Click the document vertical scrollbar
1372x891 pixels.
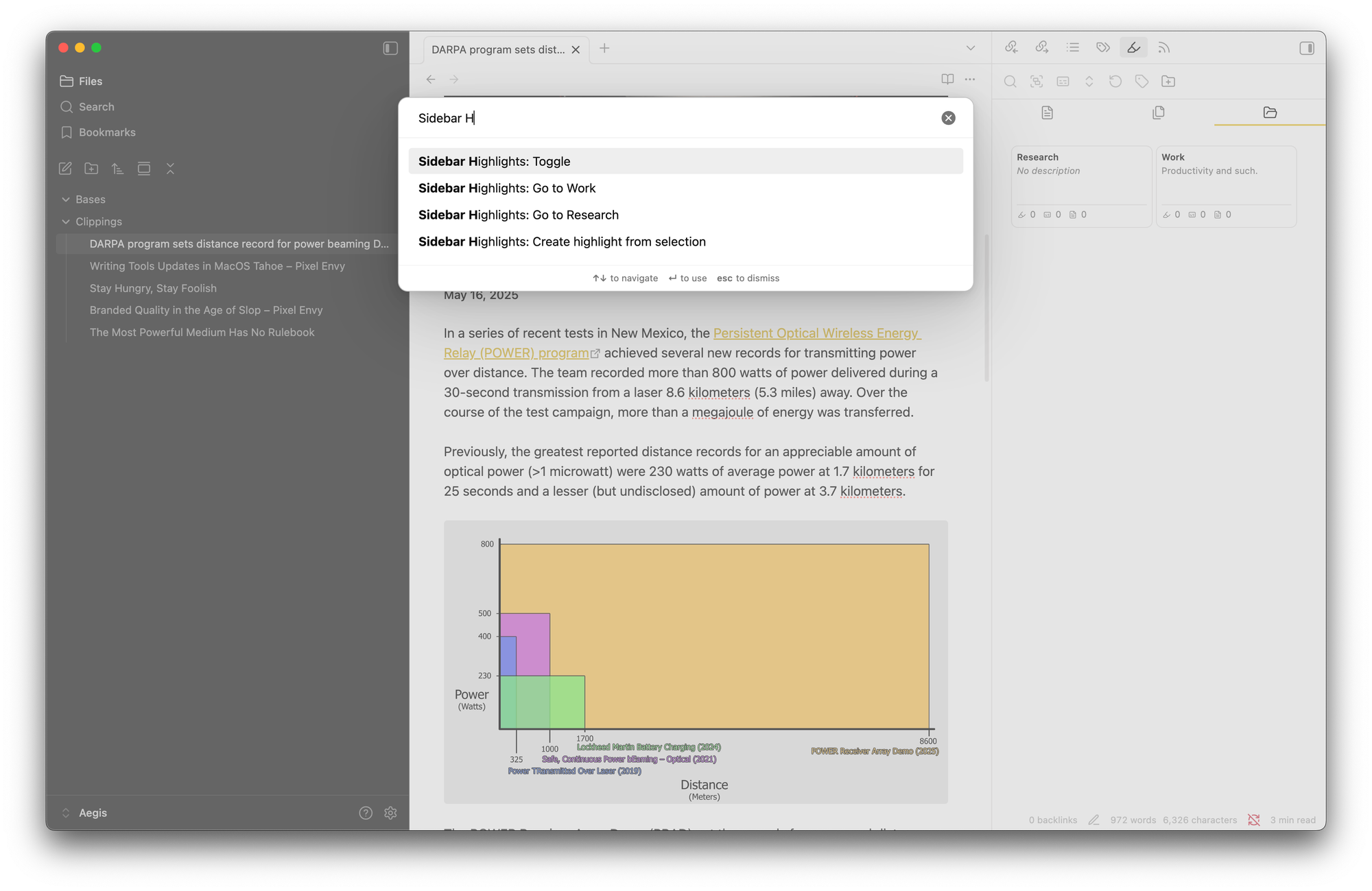point(986,307)
